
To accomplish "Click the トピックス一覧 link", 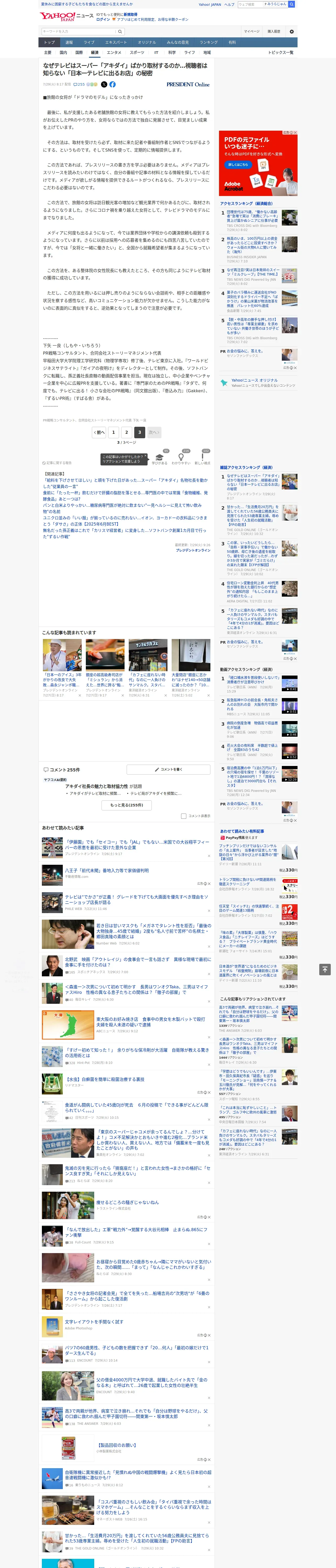I will (281, 52).
